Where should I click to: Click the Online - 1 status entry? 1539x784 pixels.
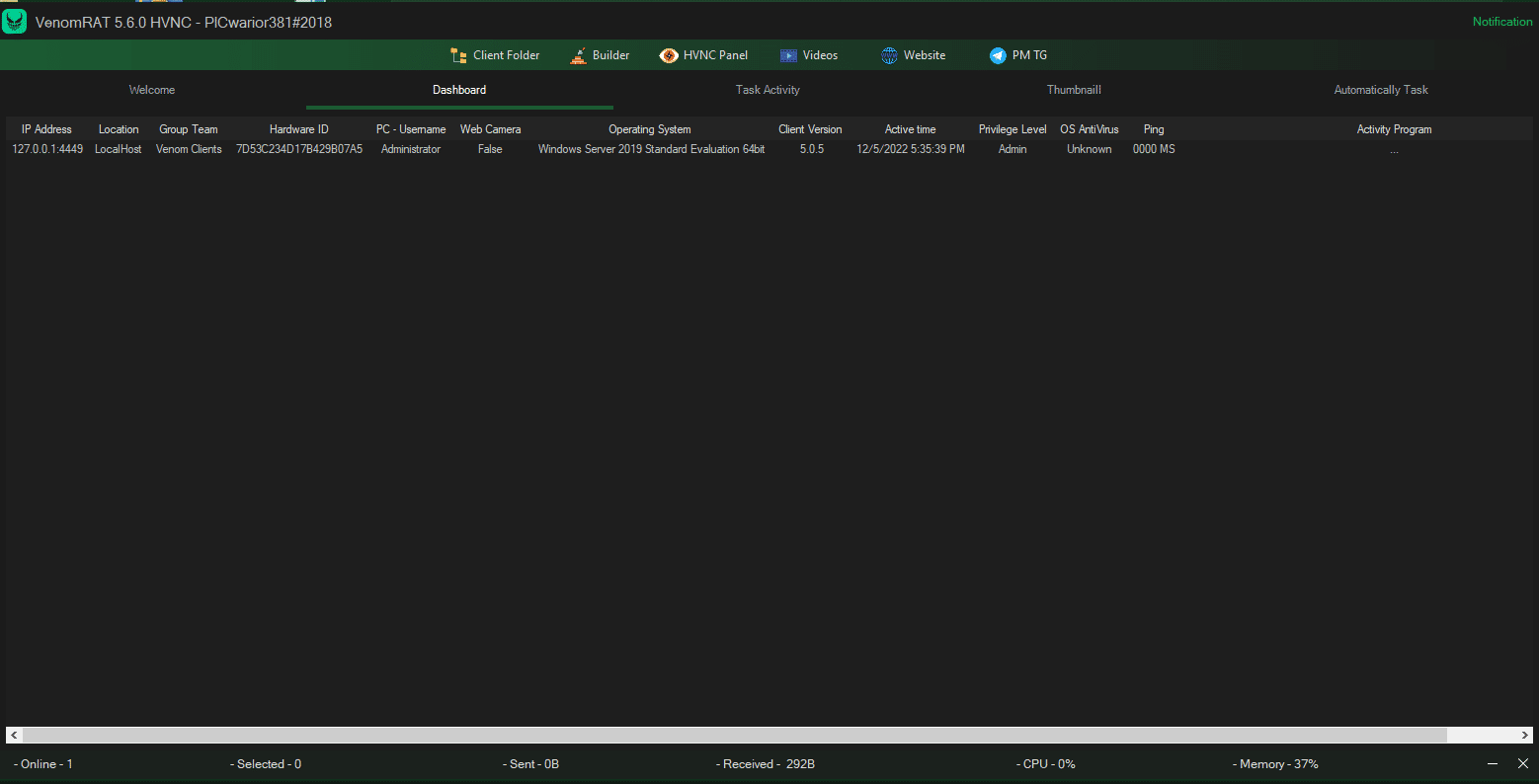pyautogui.click(x=43, y=764)
